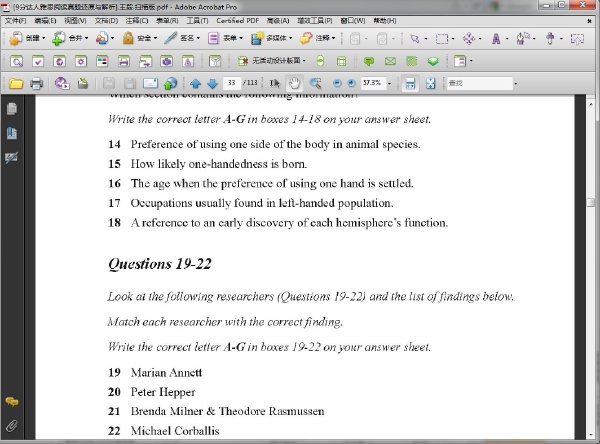Open the Certified PDF menu
Image resolution: width=600 pixels, height=444 pixels.
pyautogui.click(x=237, y=21)
